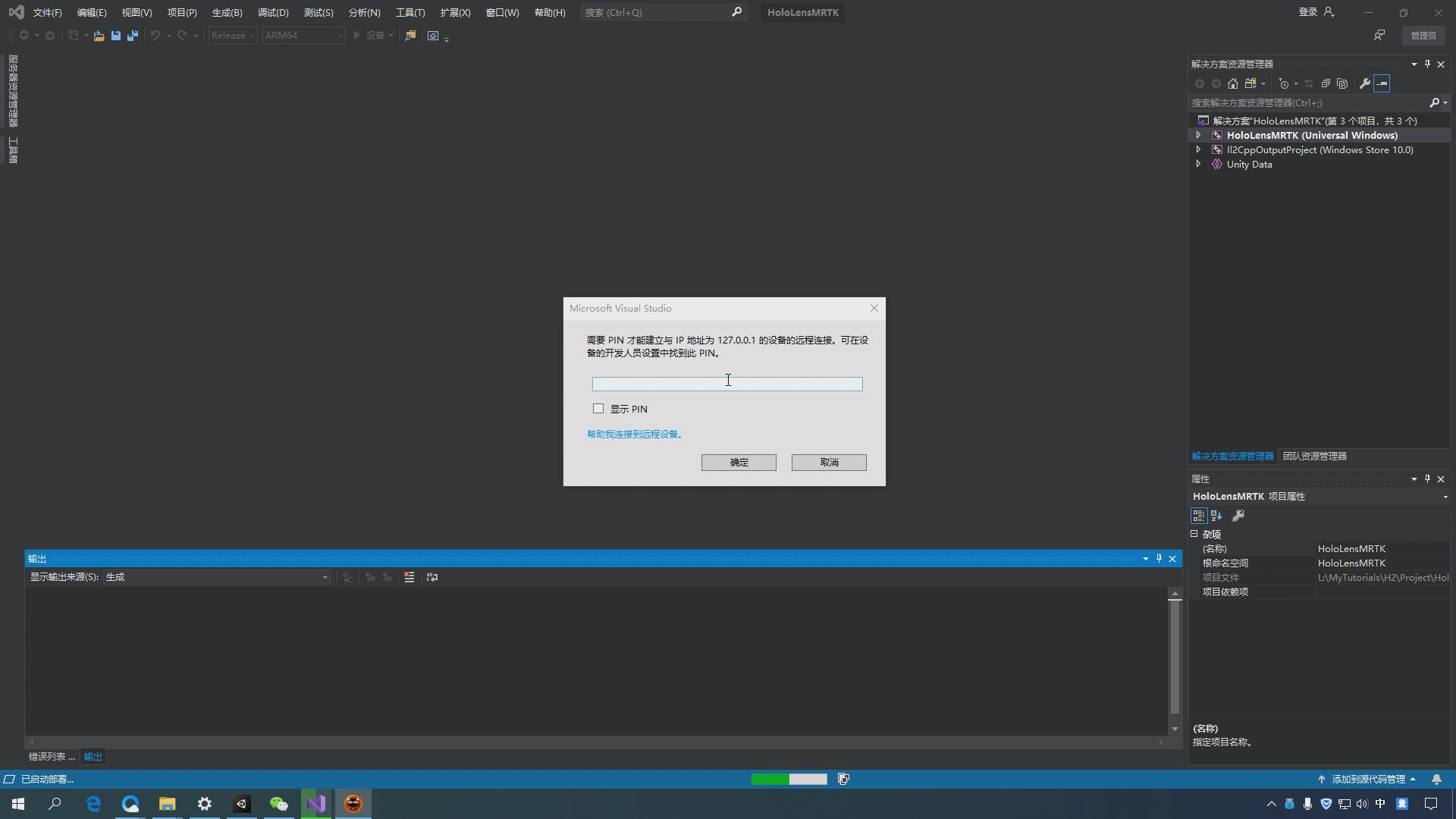Click Collapse All in Solution Explorer
Screen dimensions: 1456x819
click(1326, 83)
